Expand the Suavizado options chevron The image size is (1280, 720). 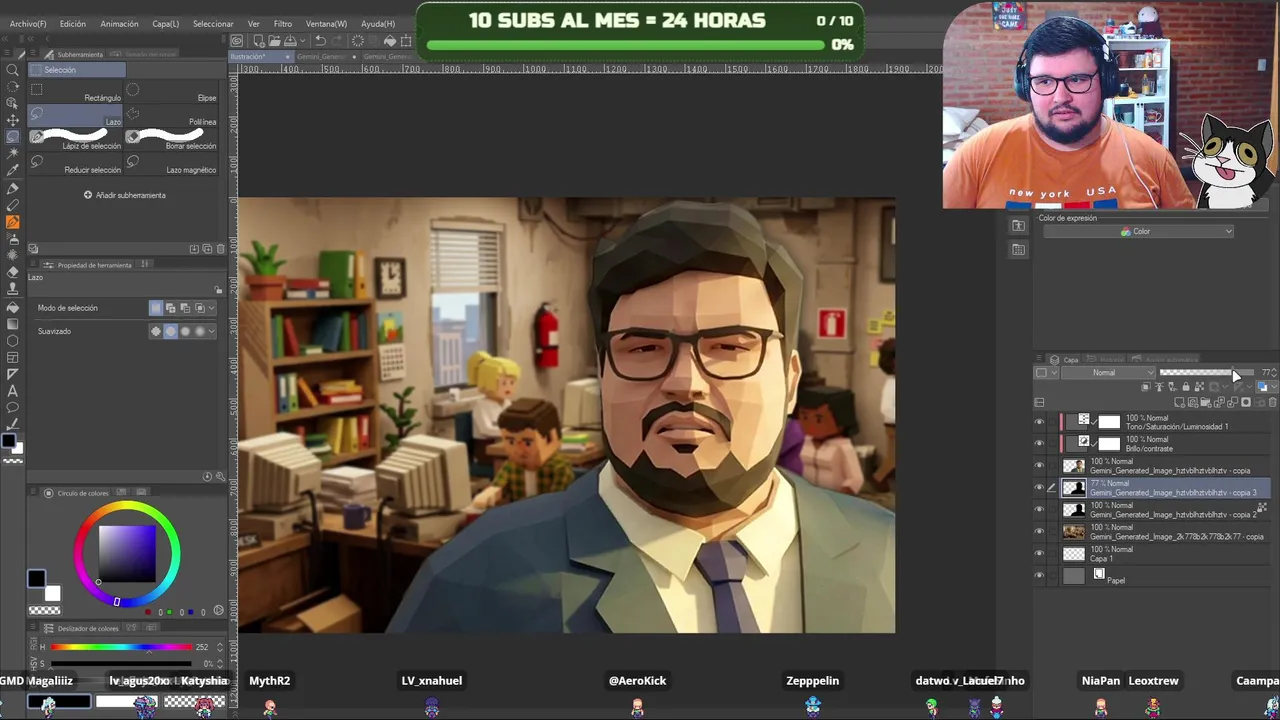[x=213, y=331]
